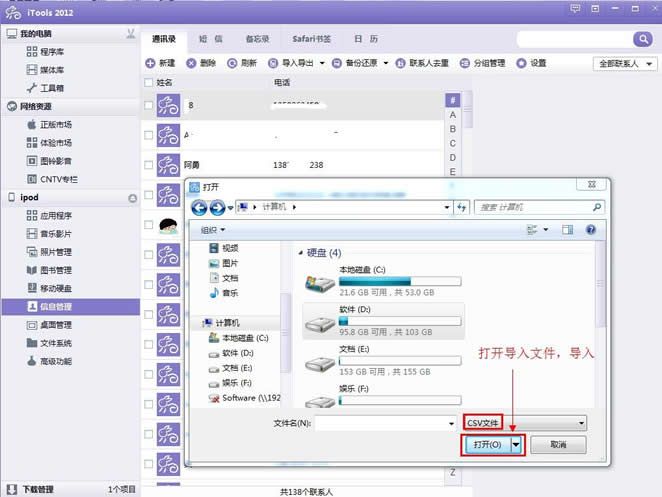Viewport: 662px width, 497px height.
Task: Switch to the 备忘录 tab
Action: click(258, 39)
